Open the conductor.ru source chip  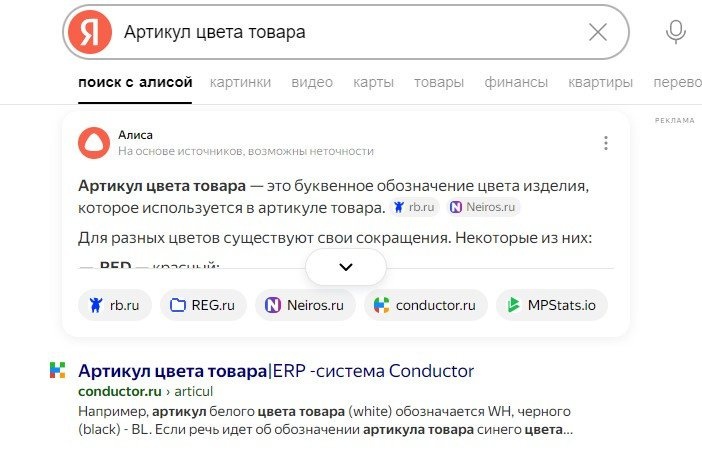(425, 305)
